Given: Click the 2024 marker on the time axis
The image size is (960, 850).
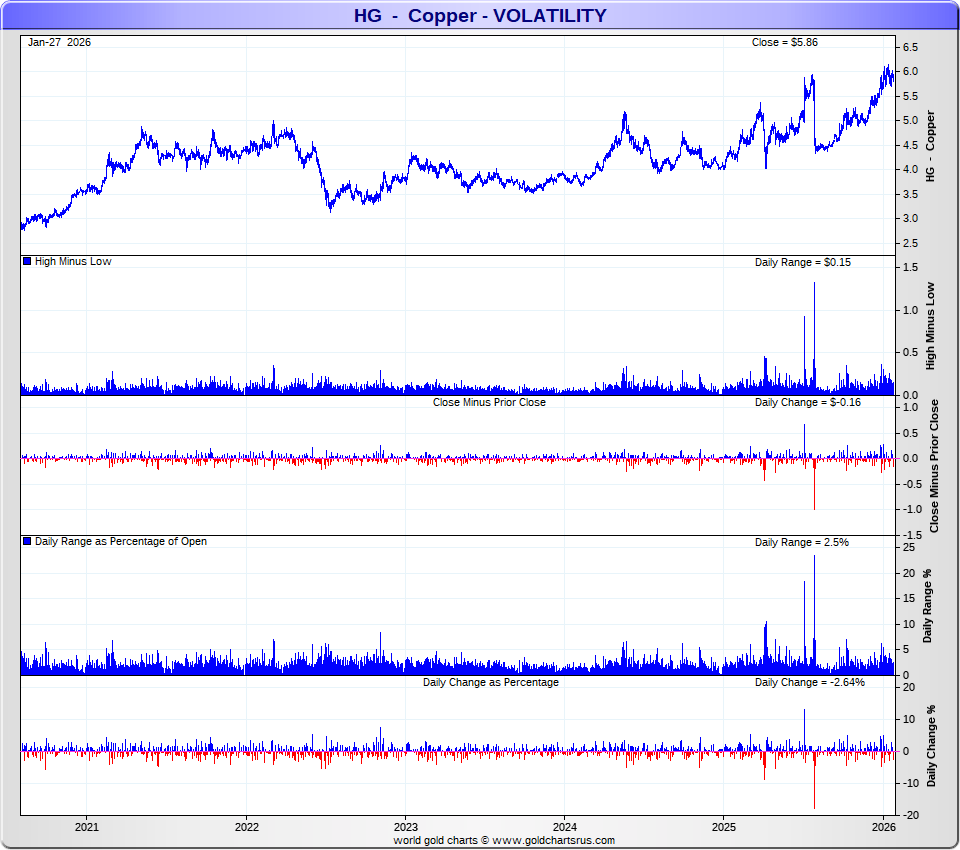Looking at the screenshot, I should pos(564,827).
